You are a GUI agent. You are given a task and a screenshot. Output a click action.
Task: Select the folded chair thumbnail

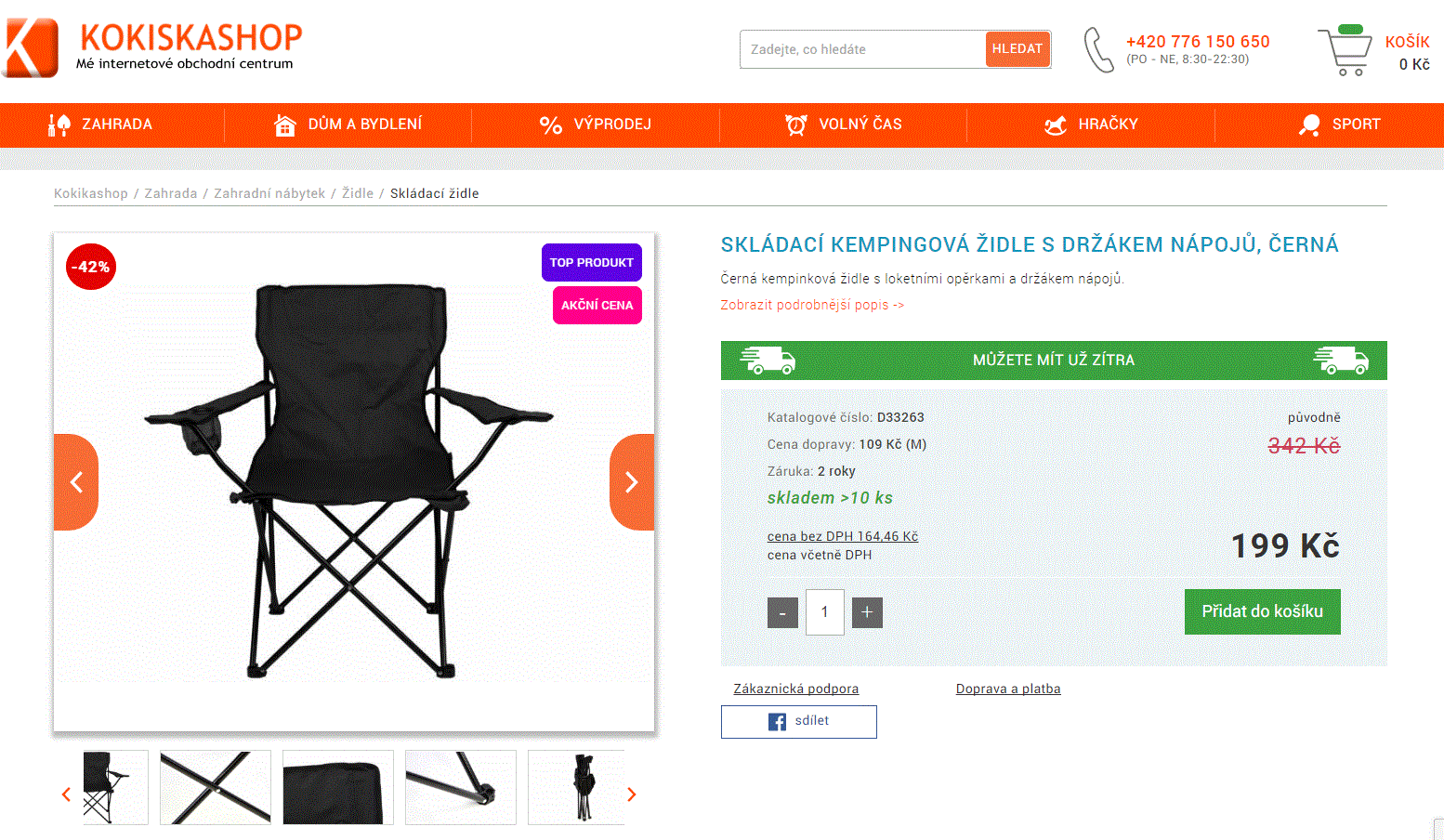pyautogui.click(x=582, y=788)
